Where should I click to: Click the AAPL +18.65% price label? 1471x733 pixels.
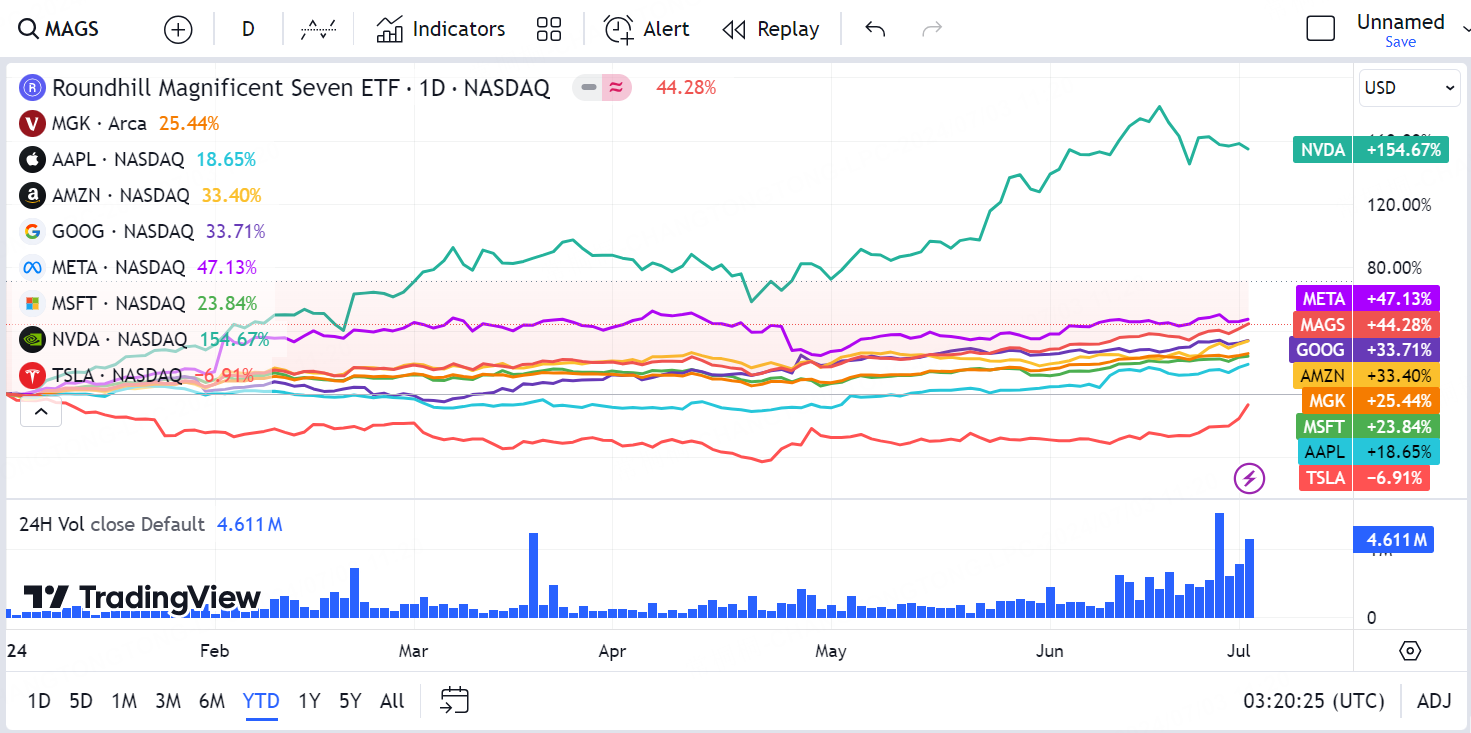coord(1369,452)
